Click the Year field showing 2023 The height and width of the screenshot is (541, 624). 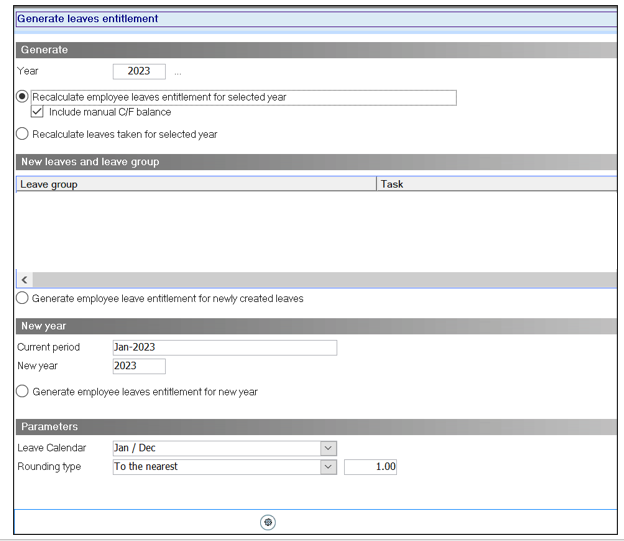[x=139, y=72]
